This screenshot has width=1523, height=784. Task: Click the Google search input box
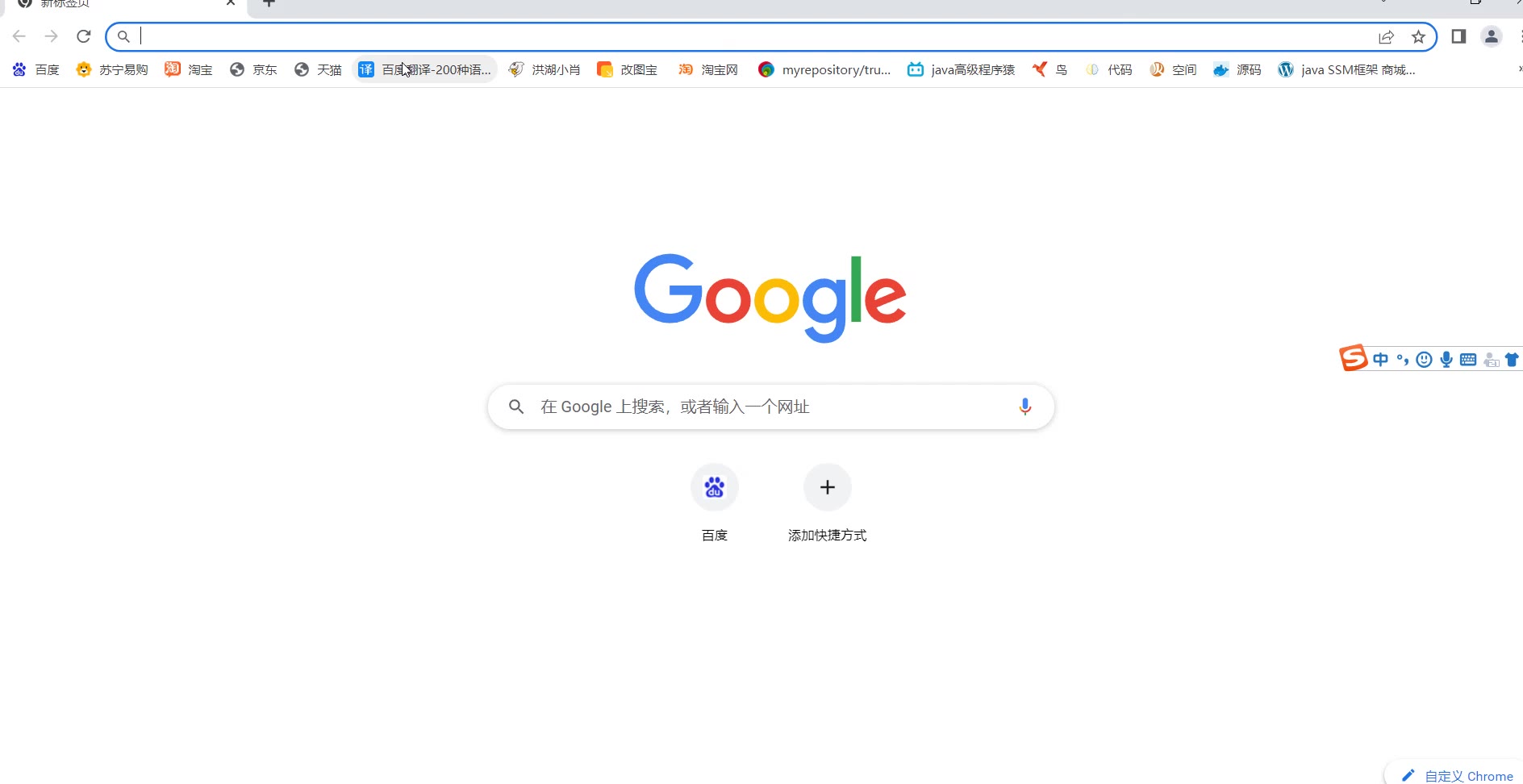pos(771,407)
